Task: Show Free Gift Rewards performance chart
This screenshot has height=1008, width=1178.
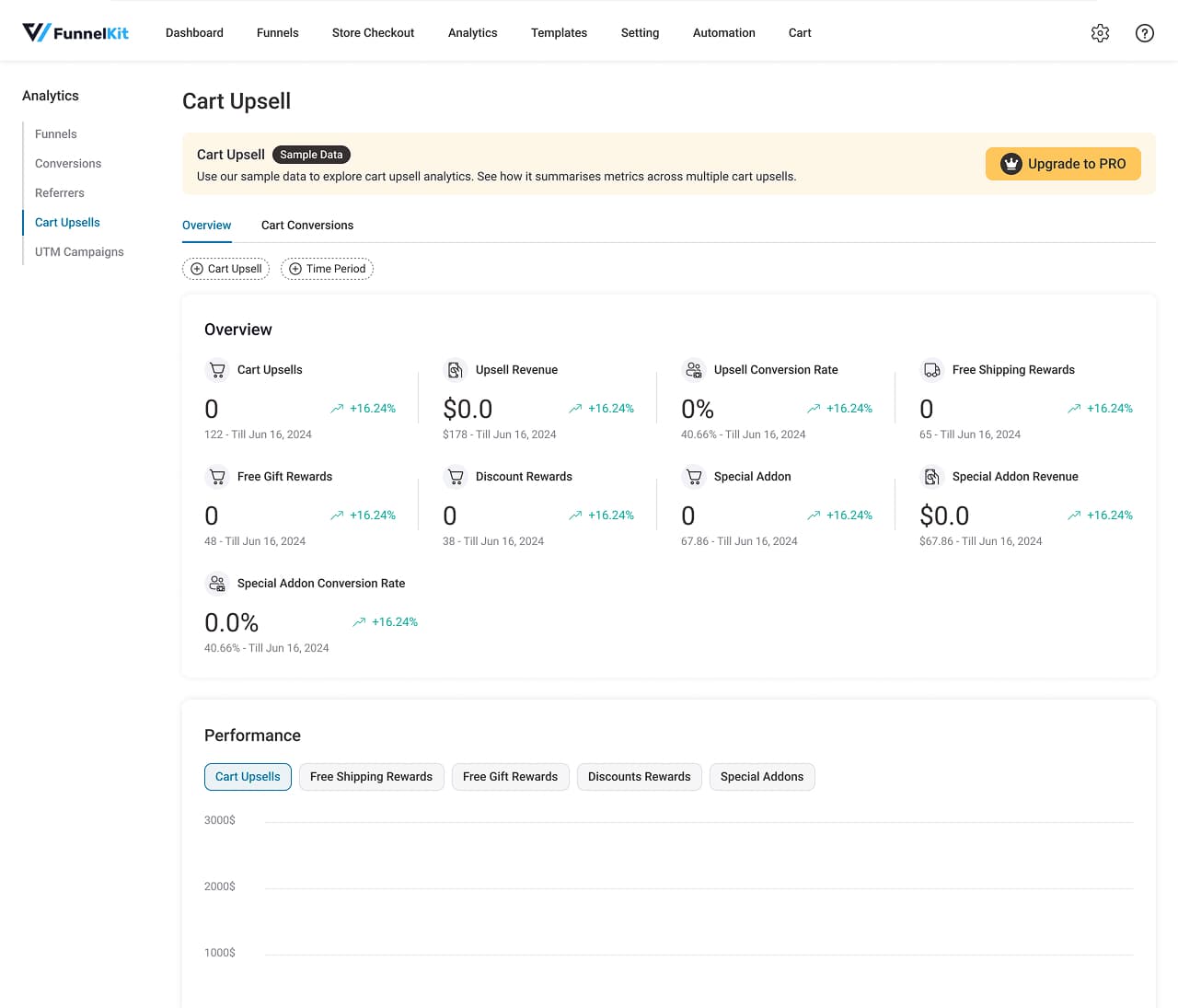Action: pos(510,777)
